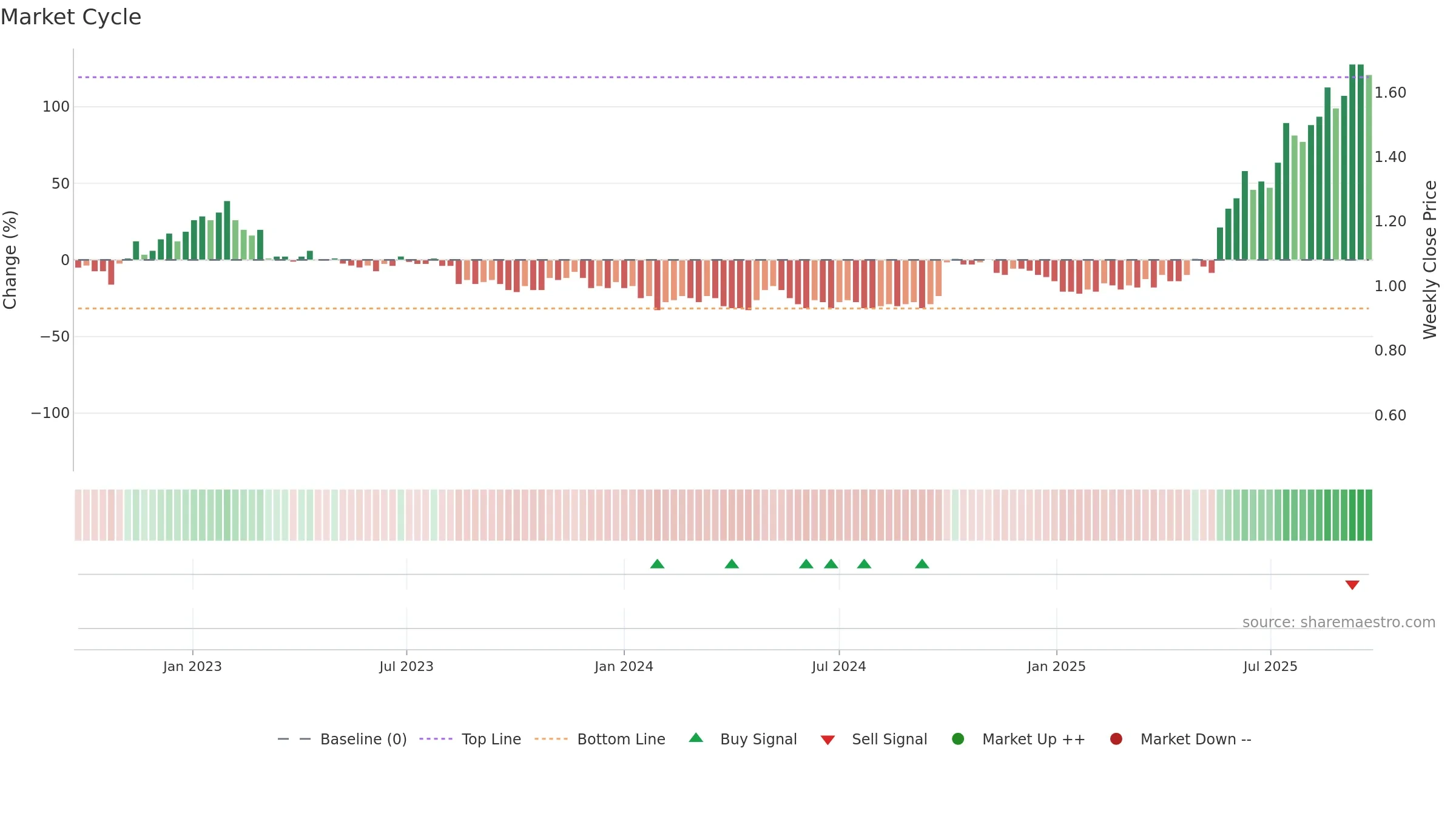Select the earliest buy signal triangle after Jan 2024
1456x819 pixels.
click(x=657, y=564)
